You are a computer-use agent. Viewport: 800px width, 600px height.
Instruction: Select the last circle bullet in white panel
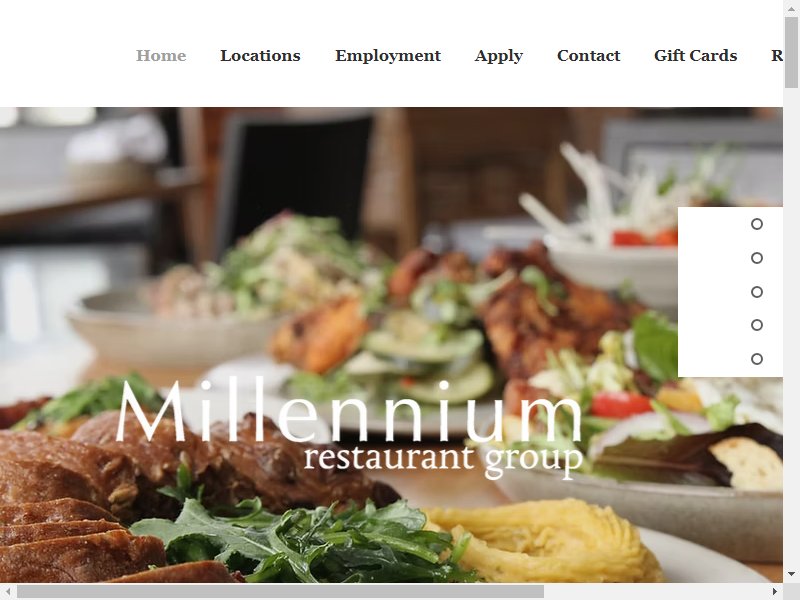tap(757, 359)
